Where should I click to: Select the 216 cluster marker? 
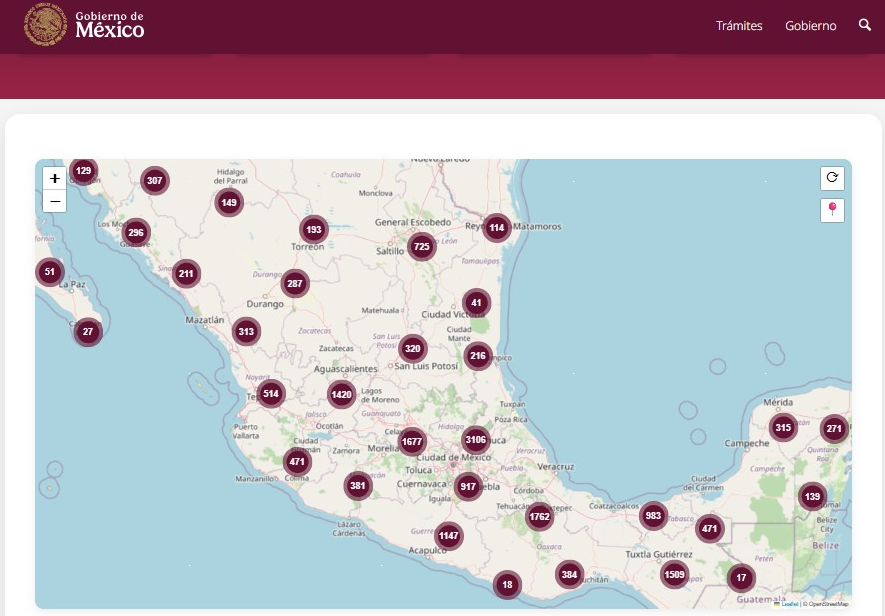coord(478,356)
